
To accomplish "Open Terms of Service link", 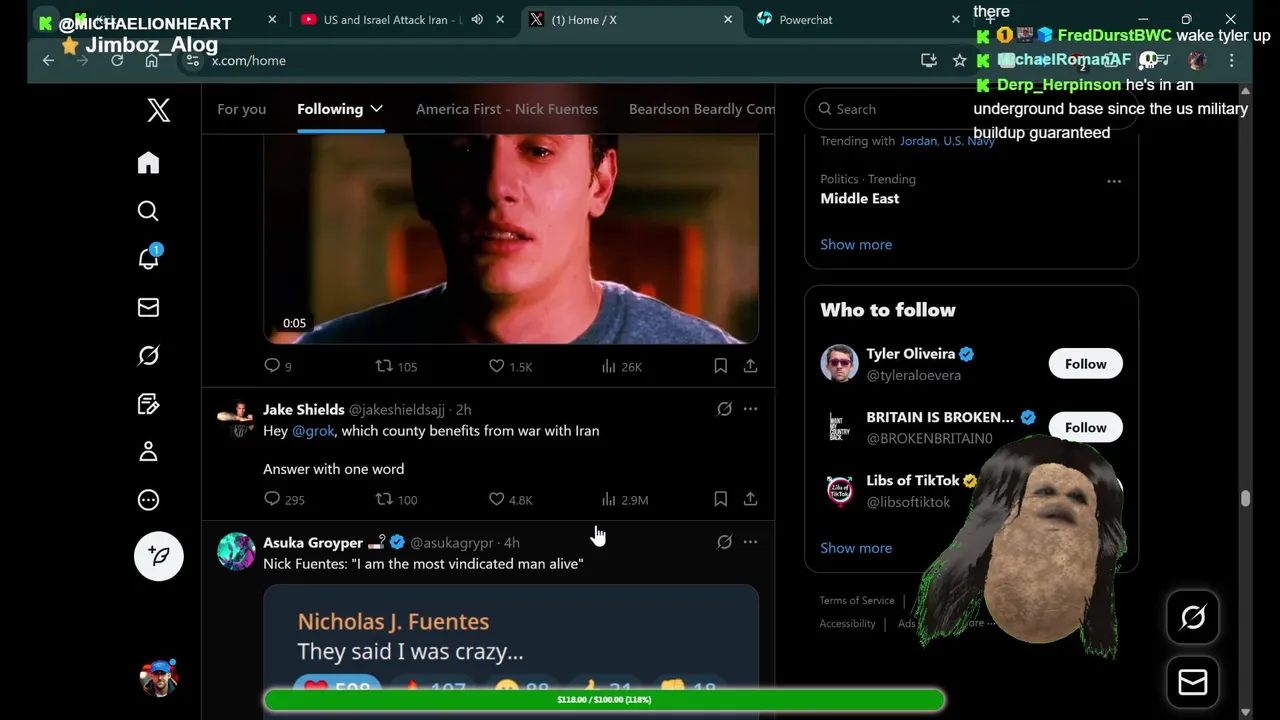I will click(x=857, y=600).
